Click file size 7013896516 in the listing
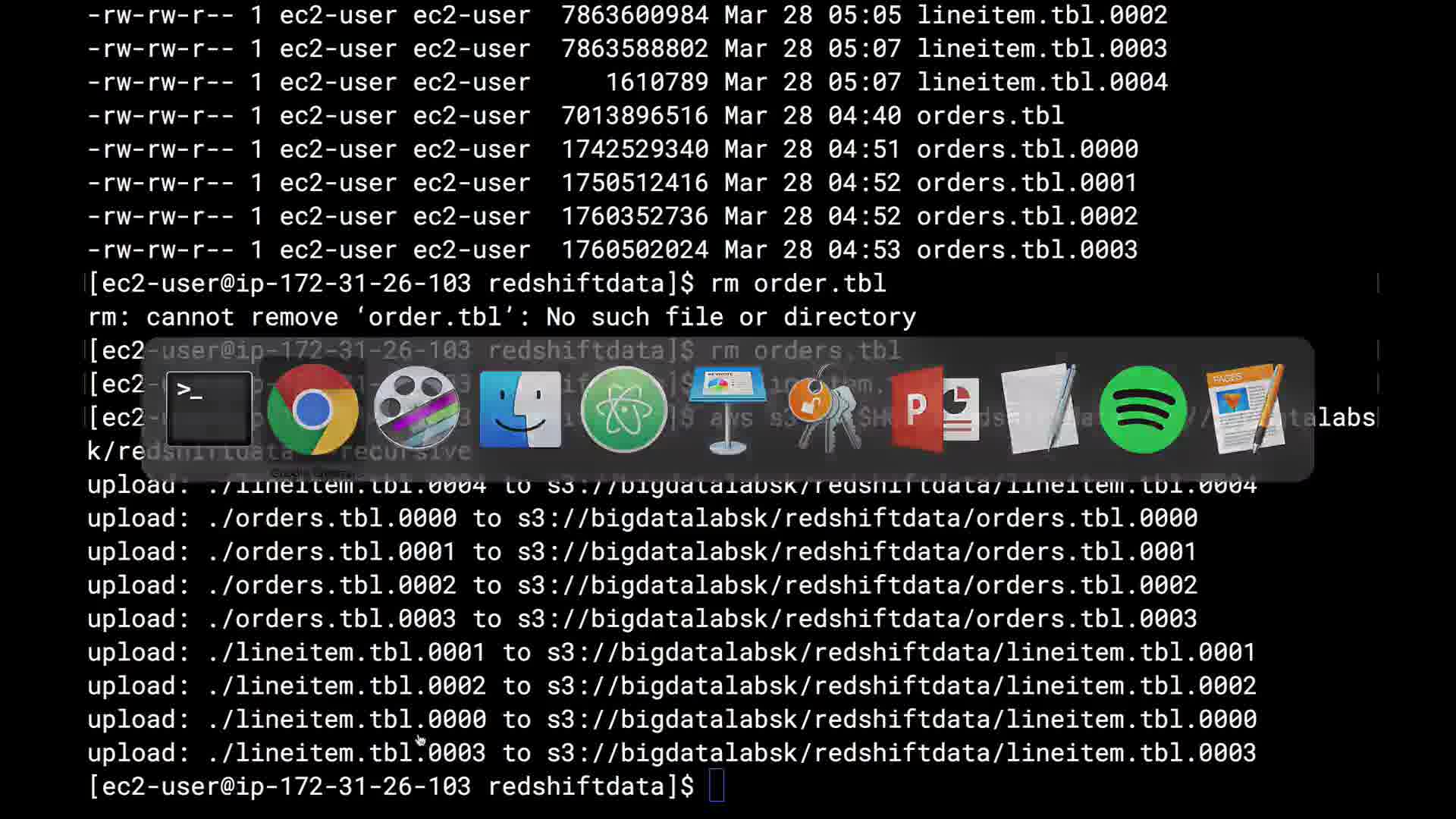 tap(635, 116)
